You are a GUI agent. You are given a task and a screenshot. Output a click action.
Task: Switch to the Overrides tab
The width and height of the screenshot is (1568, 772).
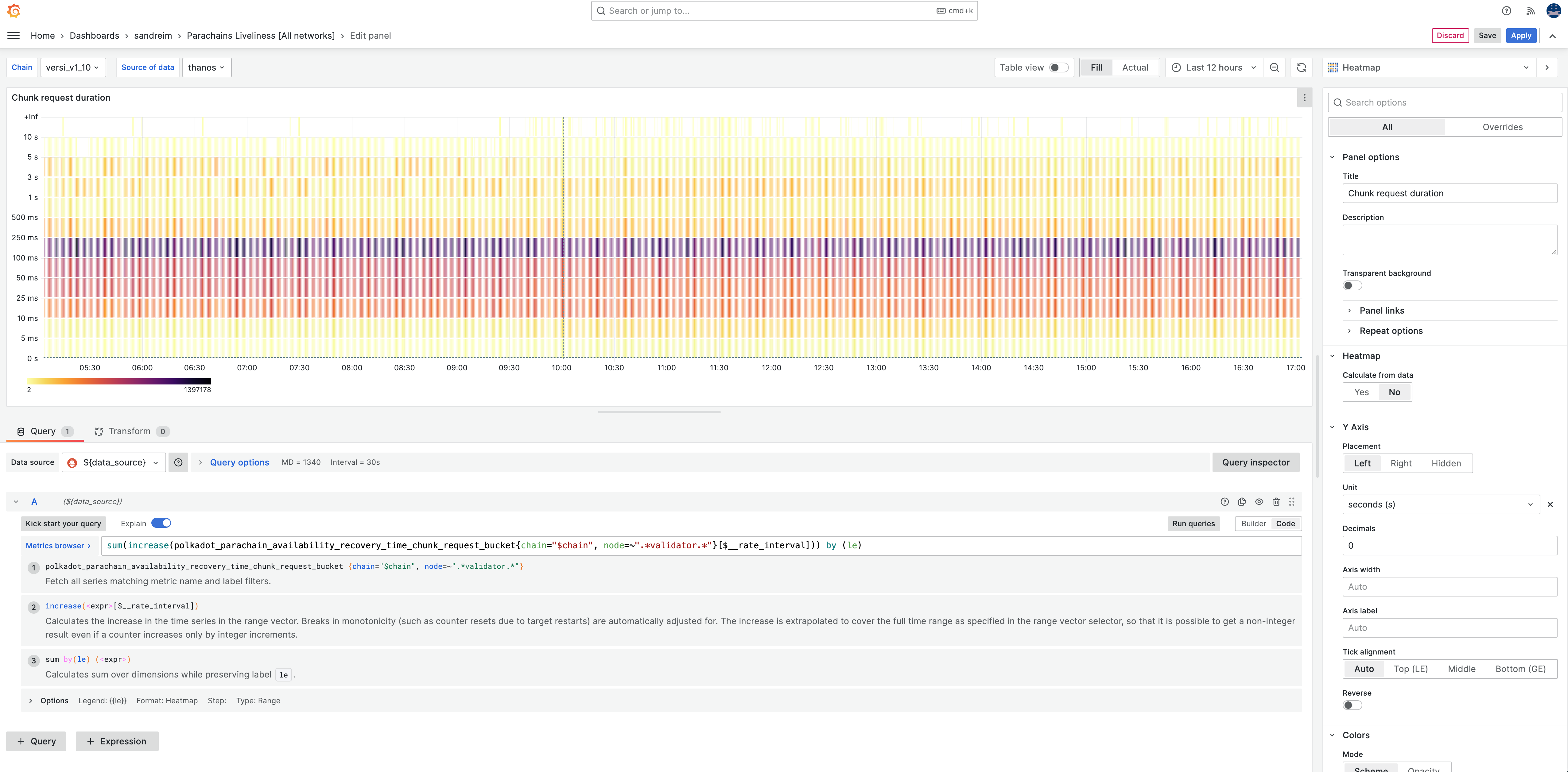coord(1502,127)
